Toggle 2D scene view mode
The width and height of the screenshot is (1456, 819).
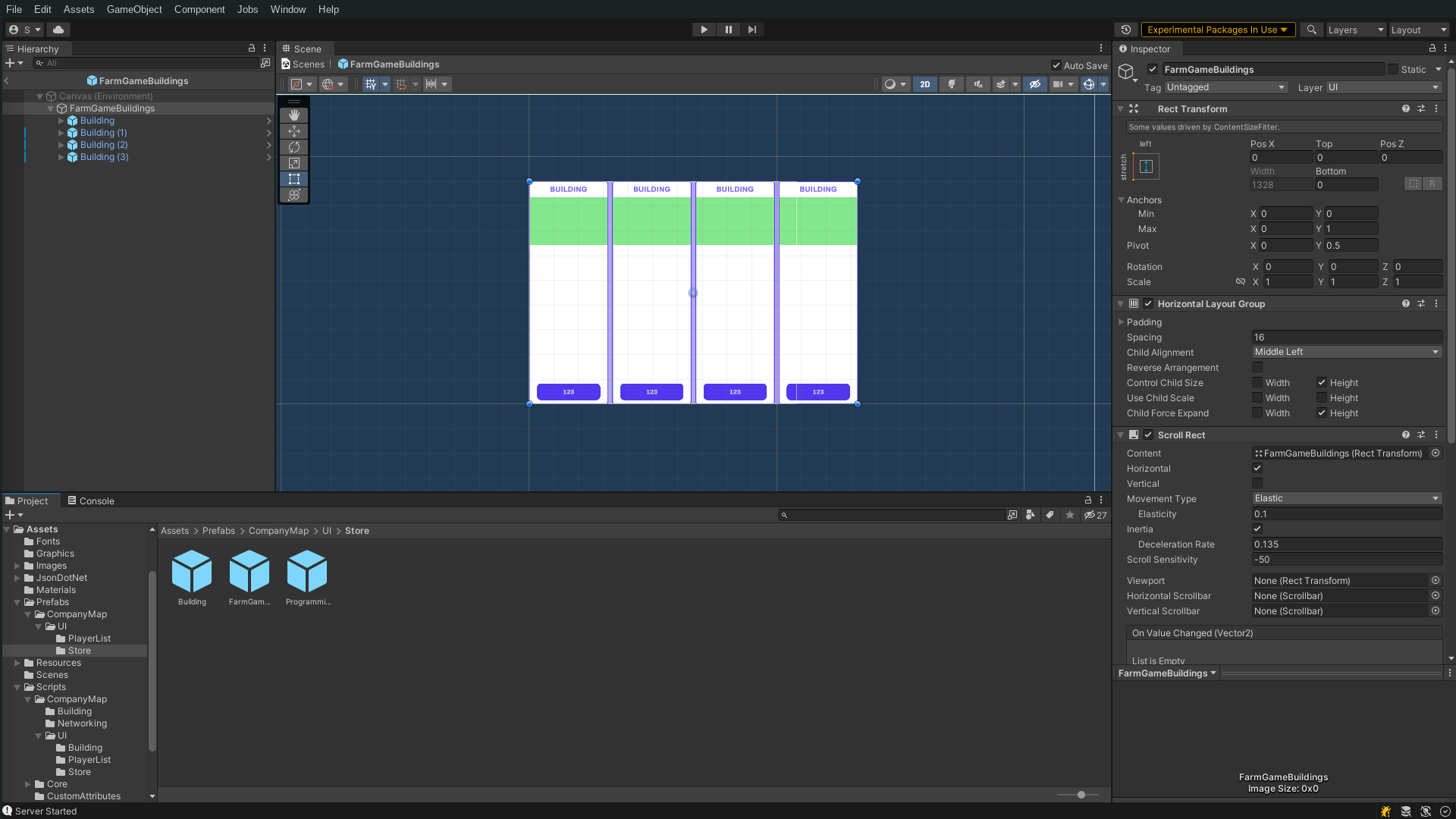(x=924, y=84)
